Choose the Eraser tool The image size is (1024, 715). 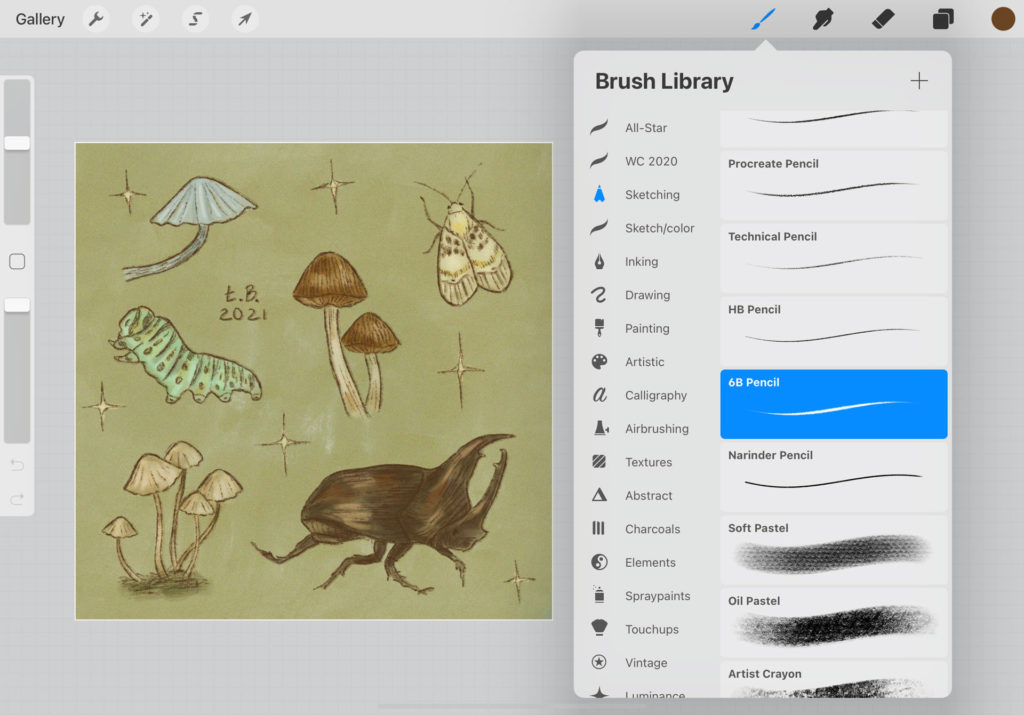click(x=883, y=19)
